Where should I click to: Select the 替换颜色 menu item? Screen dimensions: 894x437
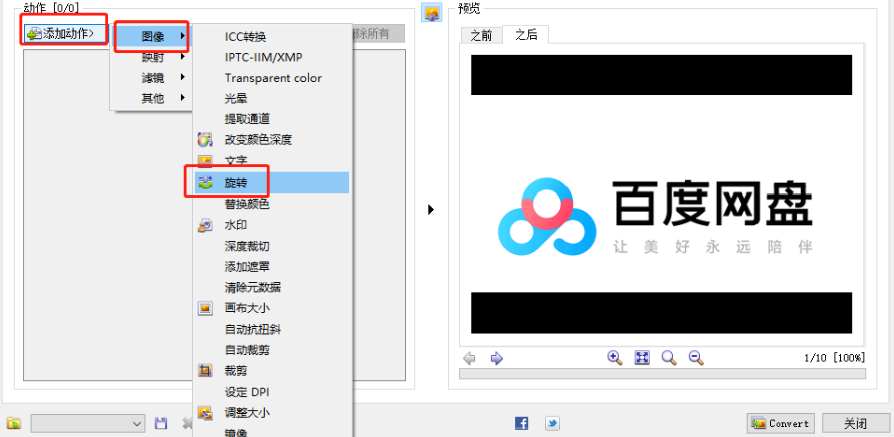pyautogui.click(x=247, y=204)
